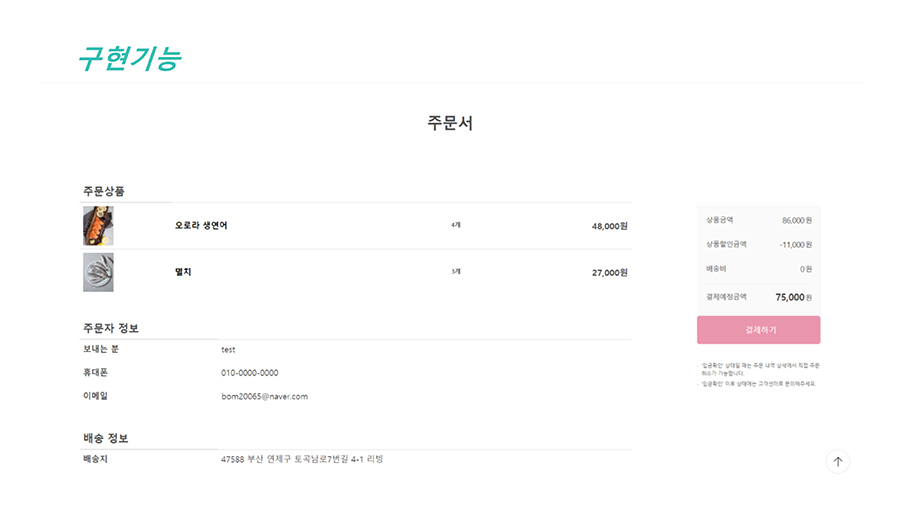Select the 멸치 product name

[183, 272]
